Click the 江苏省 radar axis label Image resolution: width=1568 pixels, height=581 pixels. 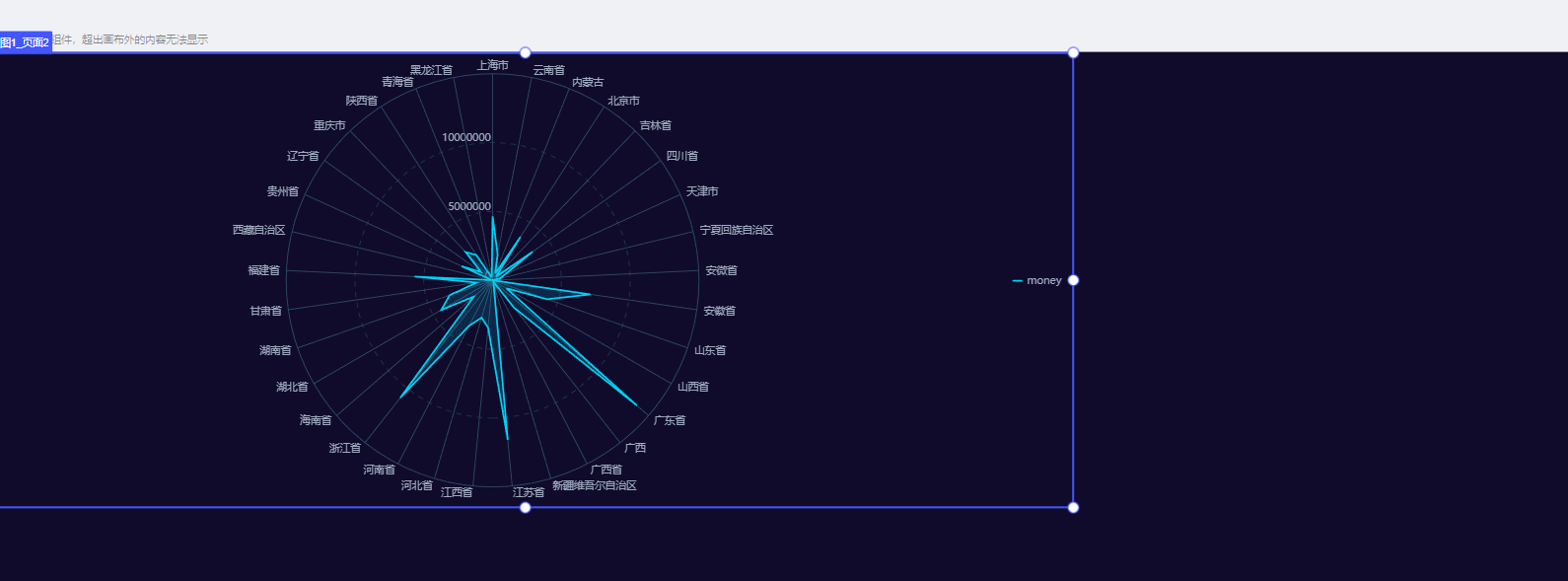pos(529,492)
